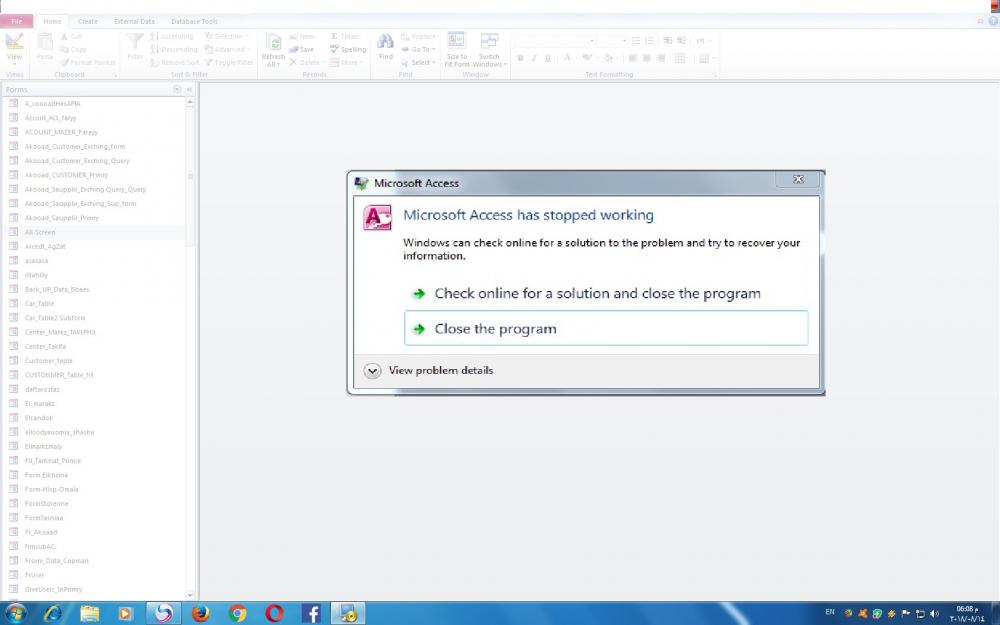This screenshot has height=625, width=1000.
Task: Open the File tab
Action: pos(17,21)
